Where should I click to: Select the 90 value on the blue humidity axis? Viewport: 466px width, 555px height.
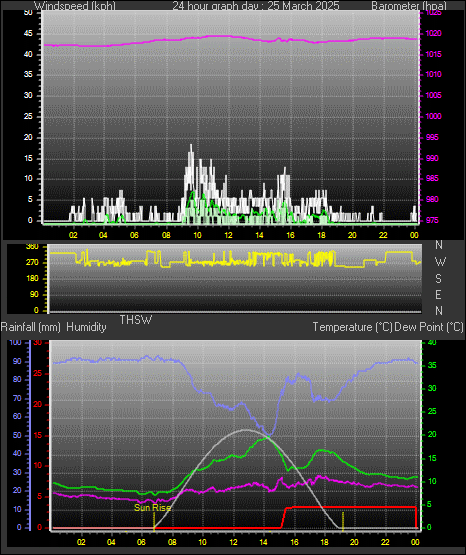pos(17,361)
